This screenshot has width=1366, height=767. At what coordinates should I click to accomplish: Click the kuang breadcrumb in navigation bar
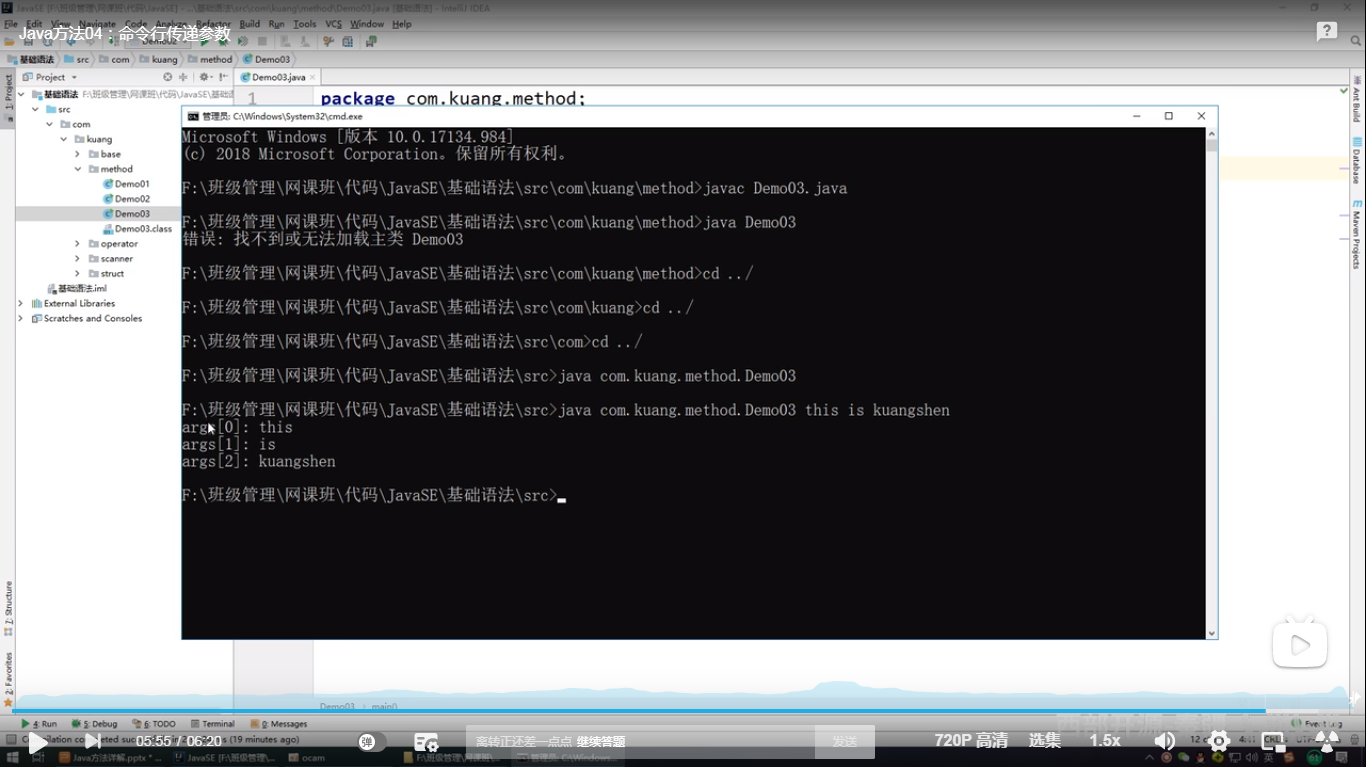point(160,60)
